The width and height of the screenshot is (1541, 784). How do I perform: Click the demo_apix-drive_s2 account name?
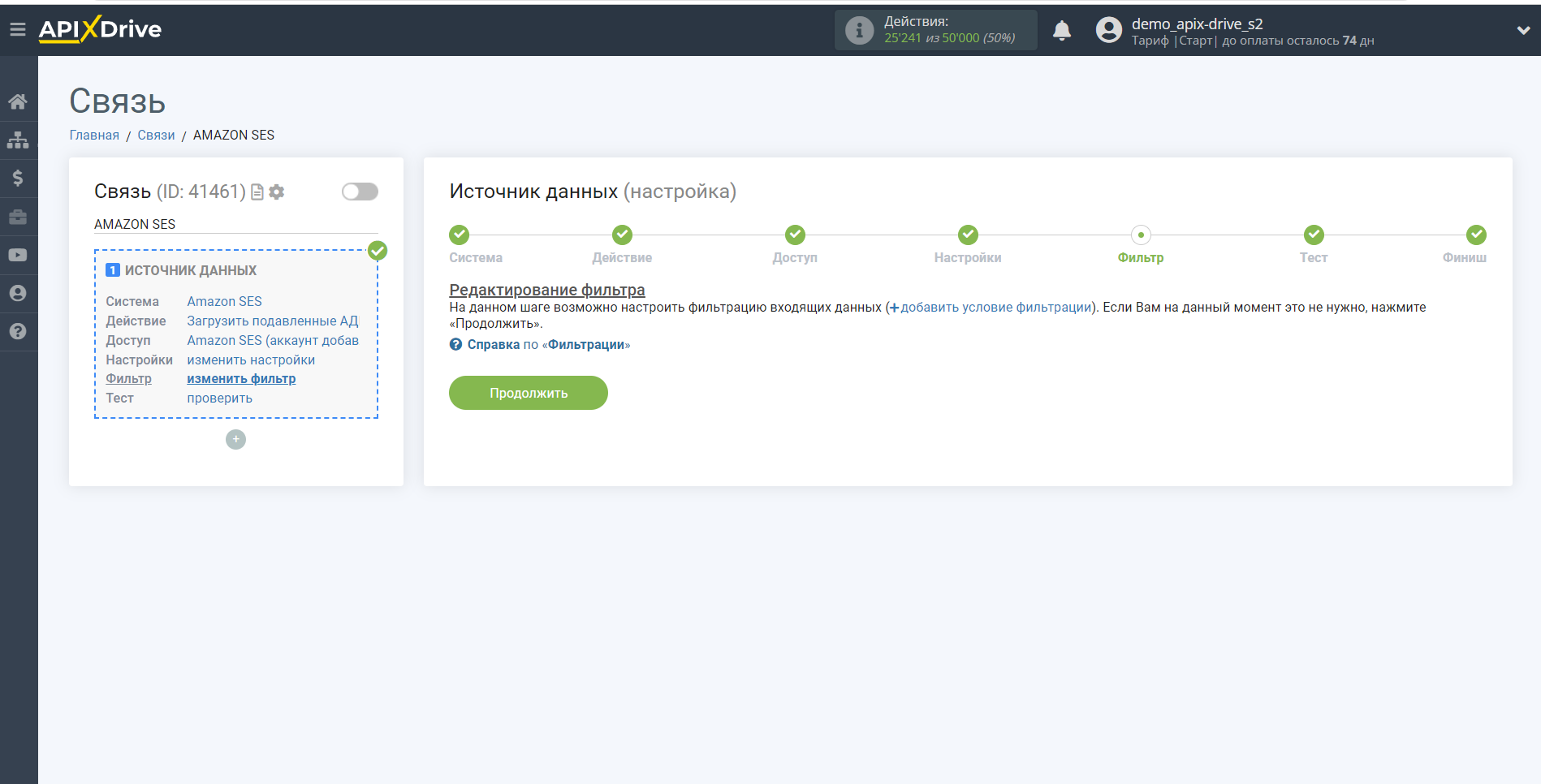[x=1197, y=24]
